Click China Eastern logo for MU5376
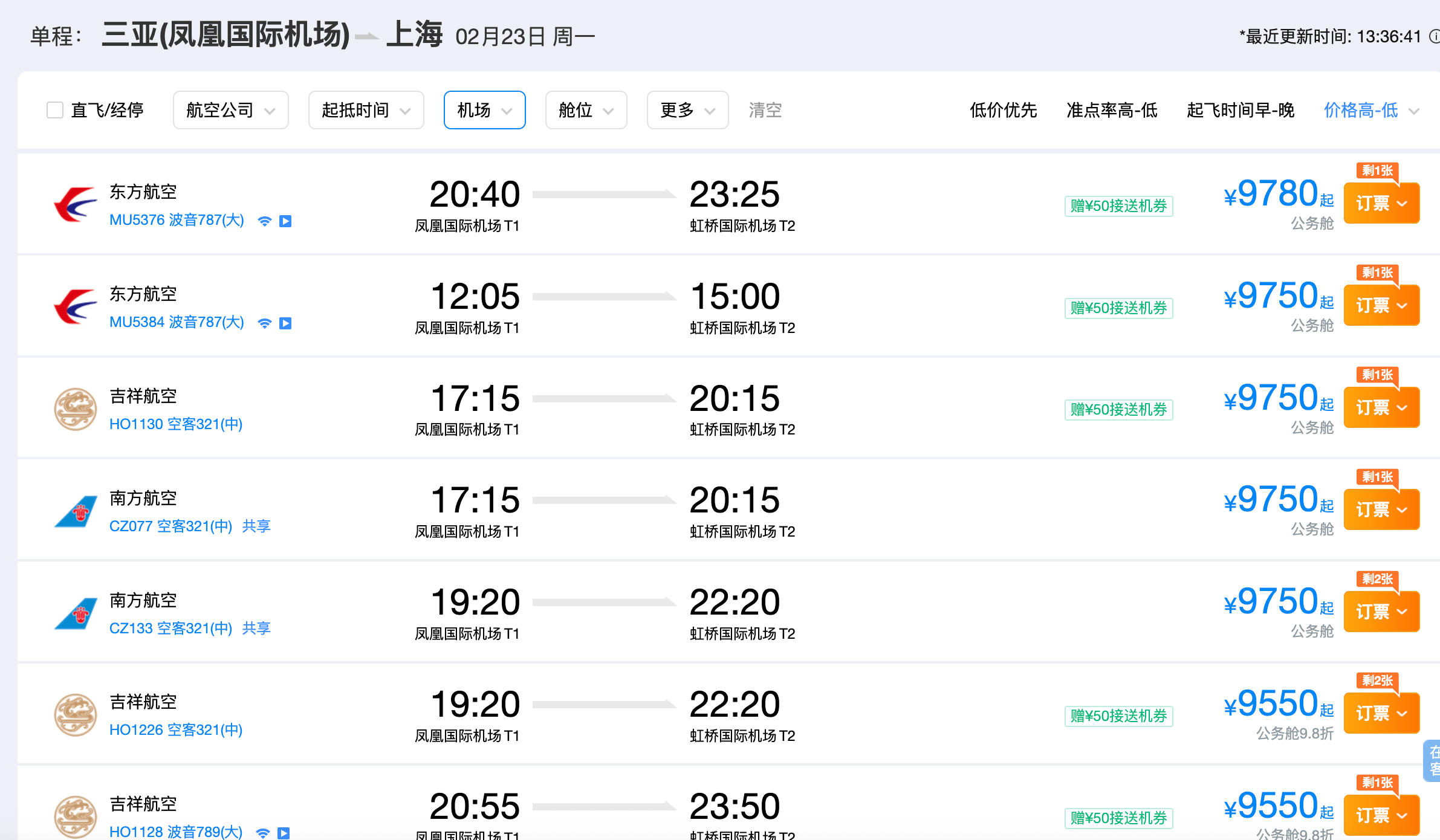Image resolution: width=1440 pixels, height=840 pixels. click(x=75, y=205)
